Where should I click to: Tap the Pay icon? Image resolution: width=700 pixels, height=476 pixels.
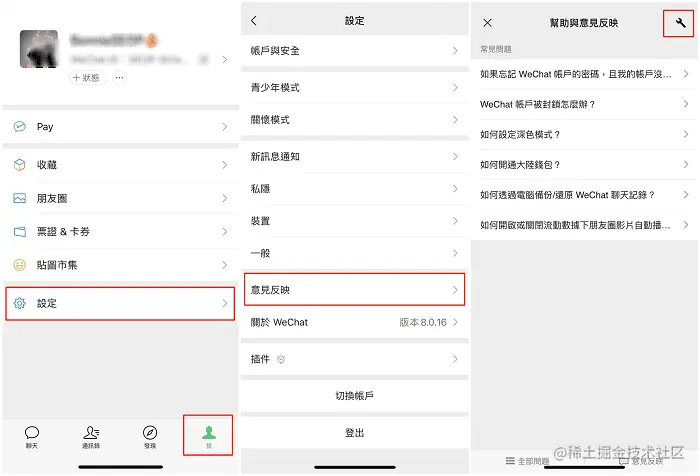pyautogui.click(x=19, y=126)
